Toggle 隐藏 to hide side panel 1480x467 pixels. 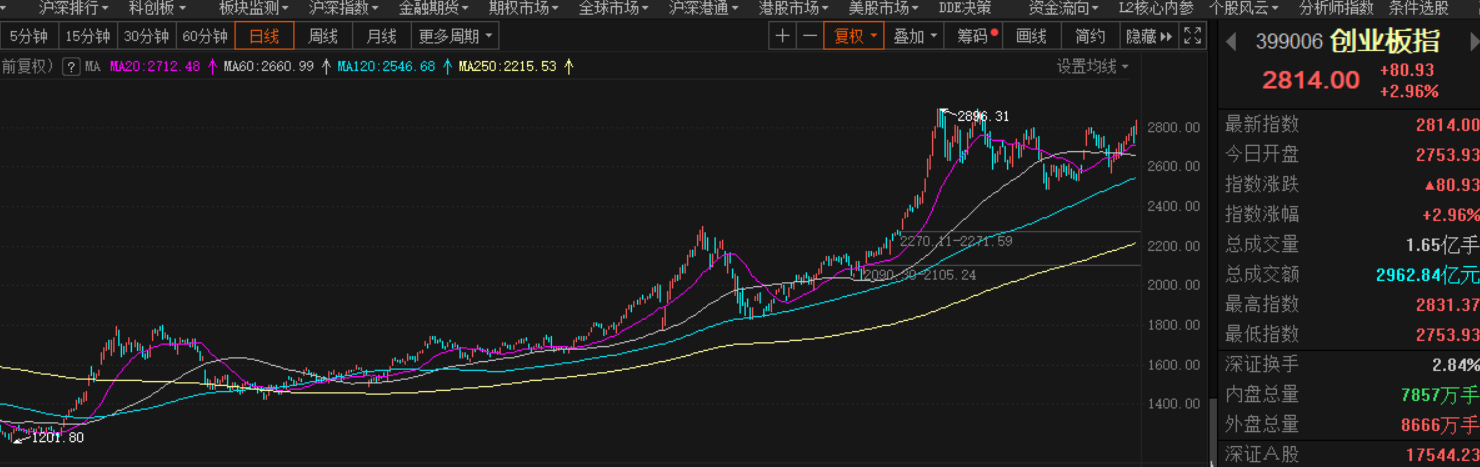pos(1147,37)
